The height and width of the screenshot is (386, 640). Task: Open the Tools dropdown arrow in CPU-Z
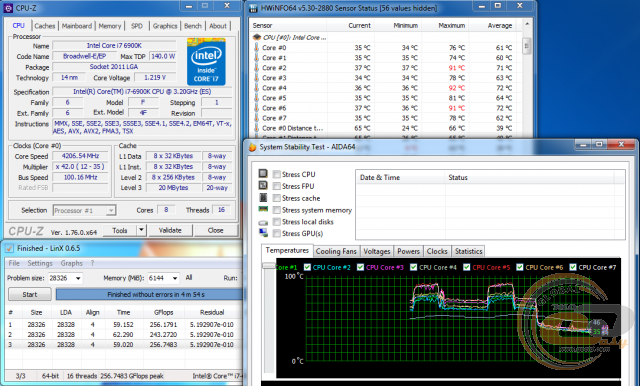tap(141, 230)
